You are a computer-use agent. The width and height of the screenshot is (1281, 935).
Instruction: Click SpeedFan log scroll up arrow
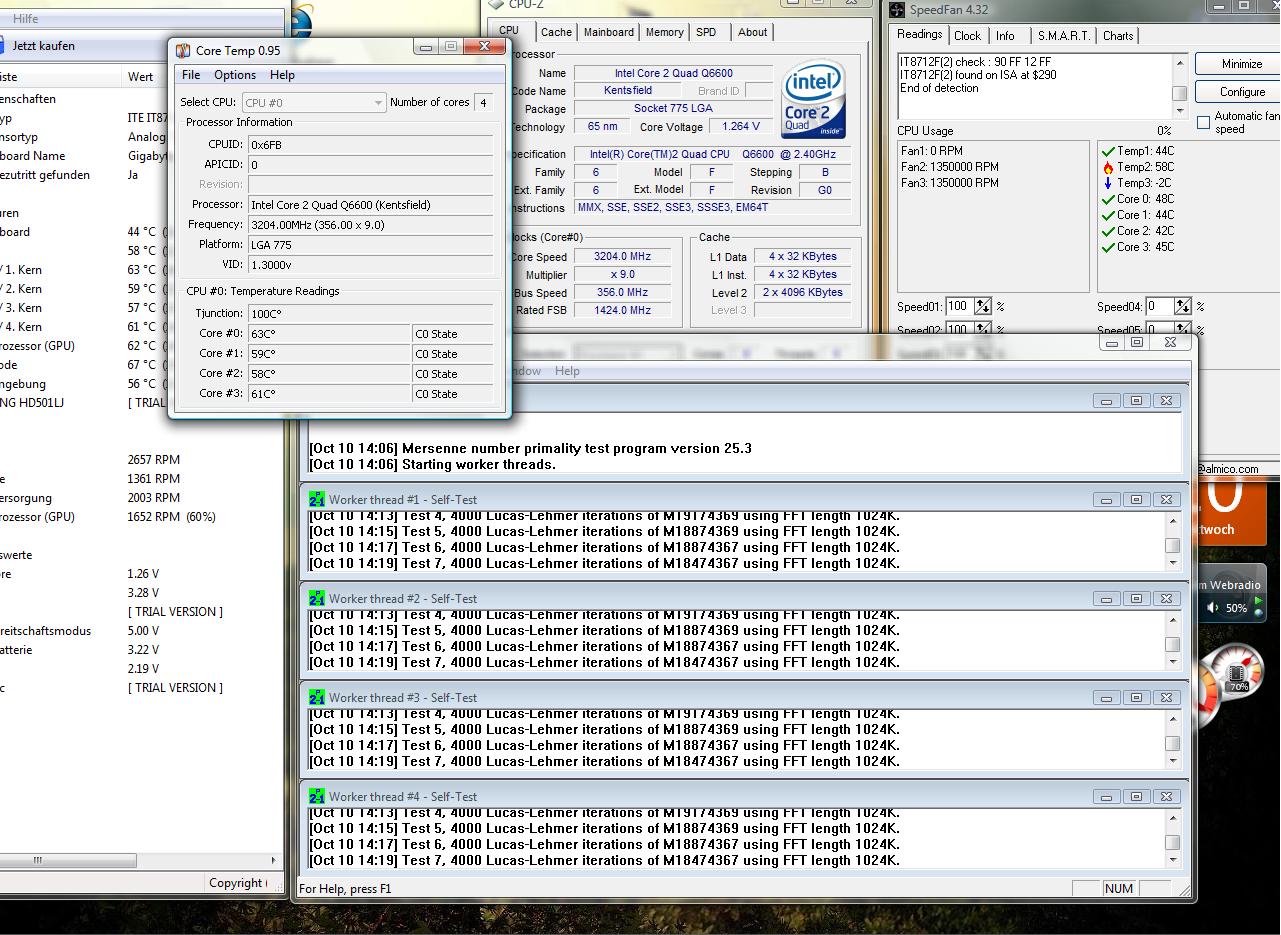point(1179,63)
